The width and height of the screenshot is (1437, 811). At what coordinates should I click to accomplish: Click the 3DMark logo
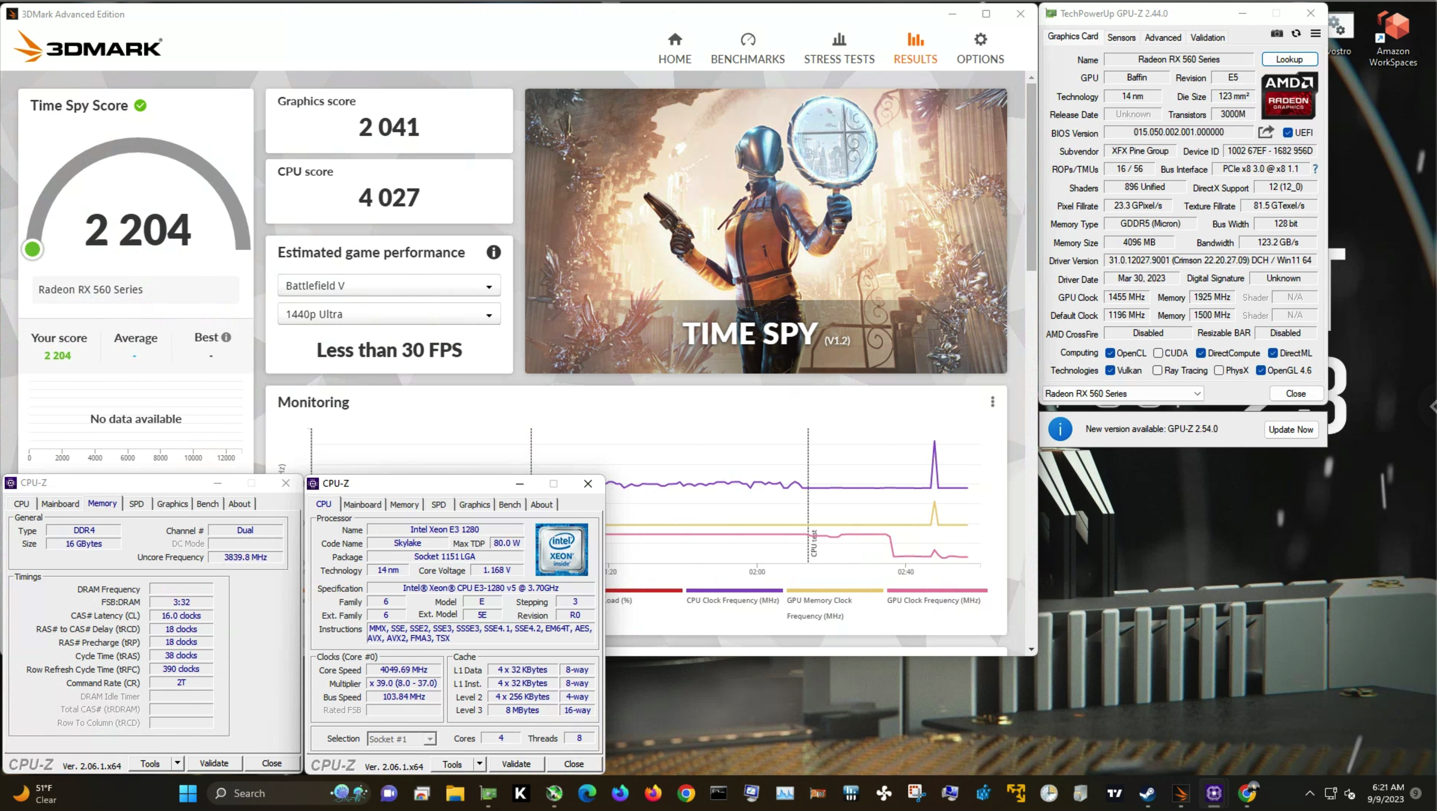pyautogui.click(x=88, y=47)
